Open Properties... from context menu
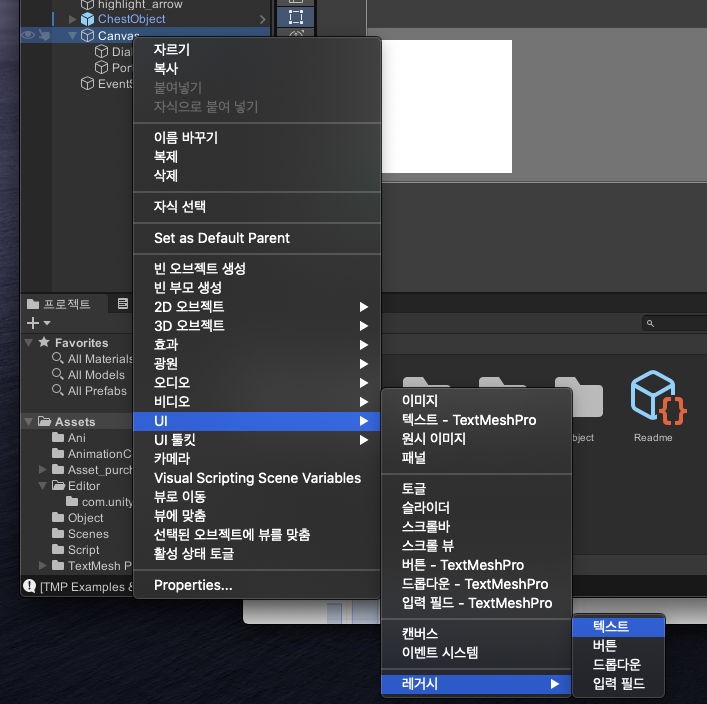The width and height of the screenshot is (707, 704). (257, 585)
